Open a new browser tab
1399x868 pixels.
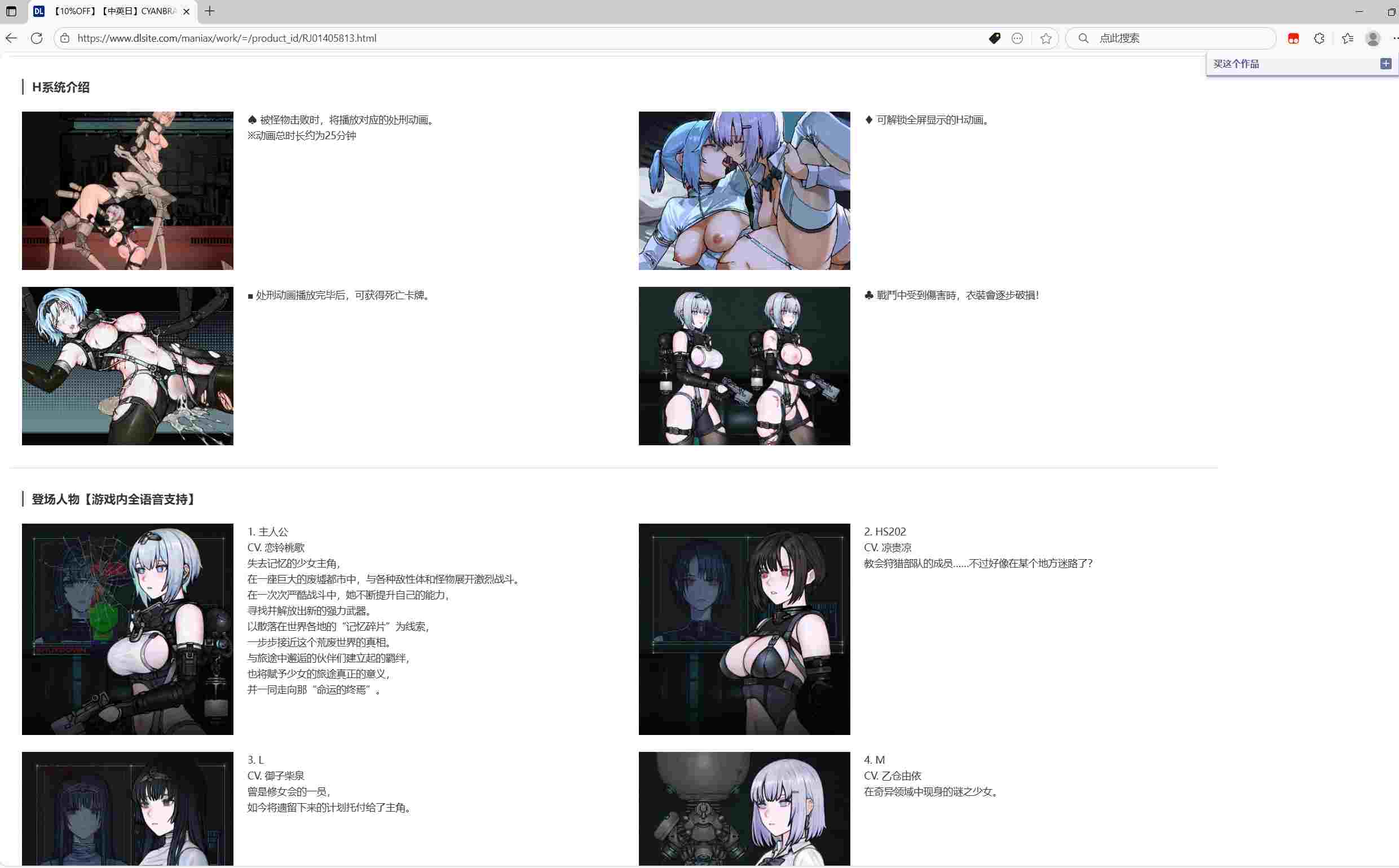210,11
